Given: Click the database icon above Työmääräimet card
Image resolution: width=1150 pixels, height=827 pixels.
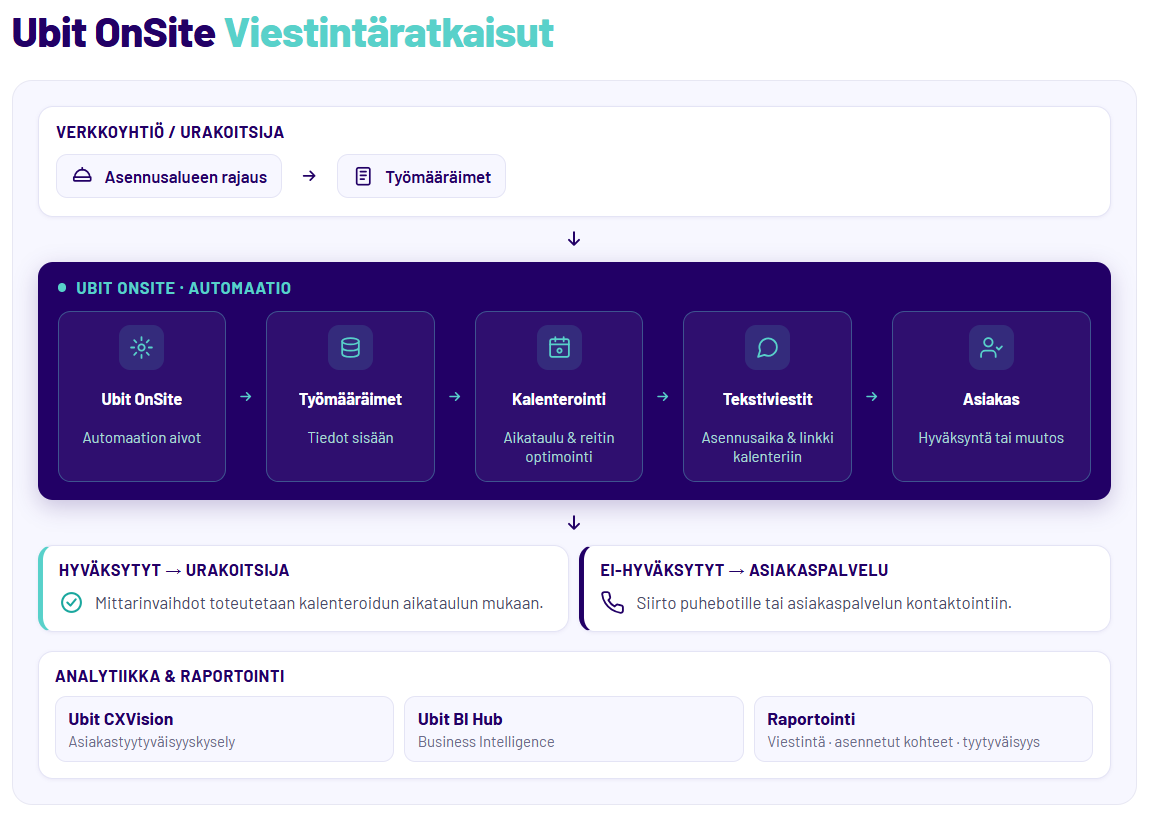Looking at the screenshot, I should [351, 348].
